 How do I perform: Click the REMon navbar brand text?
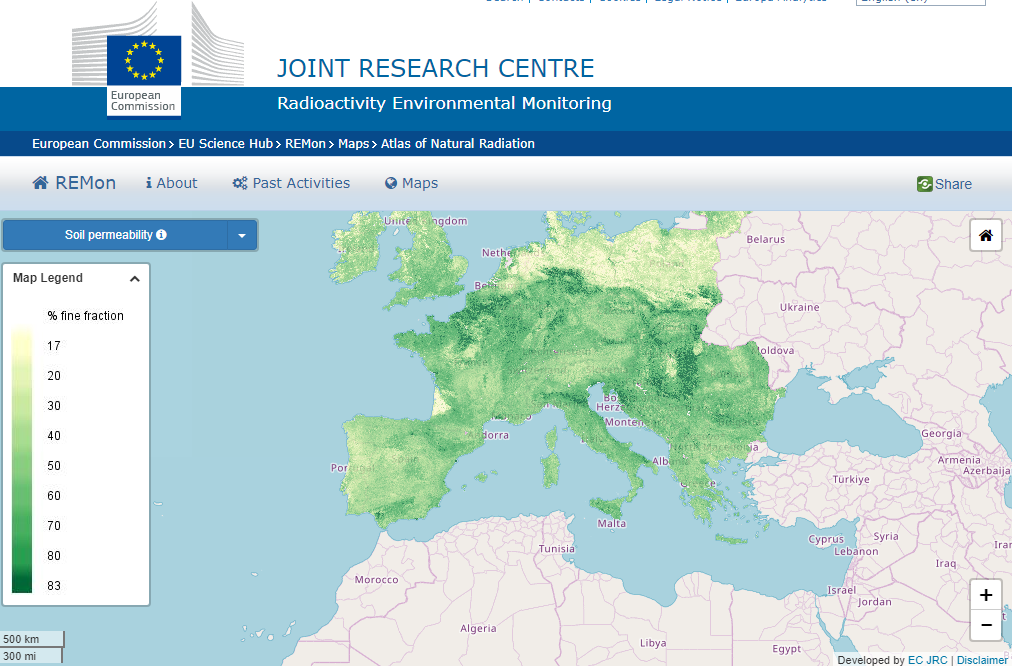[x=85, y=183]
